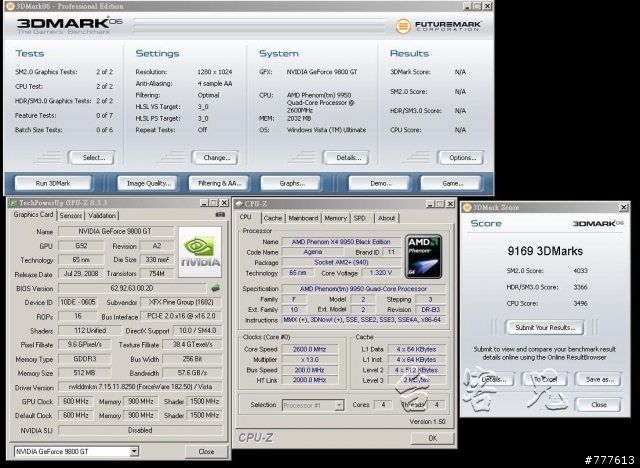Click the NVIDIA logo in GPU-Z
640x468 pixels.
click(x=200, y=252)
